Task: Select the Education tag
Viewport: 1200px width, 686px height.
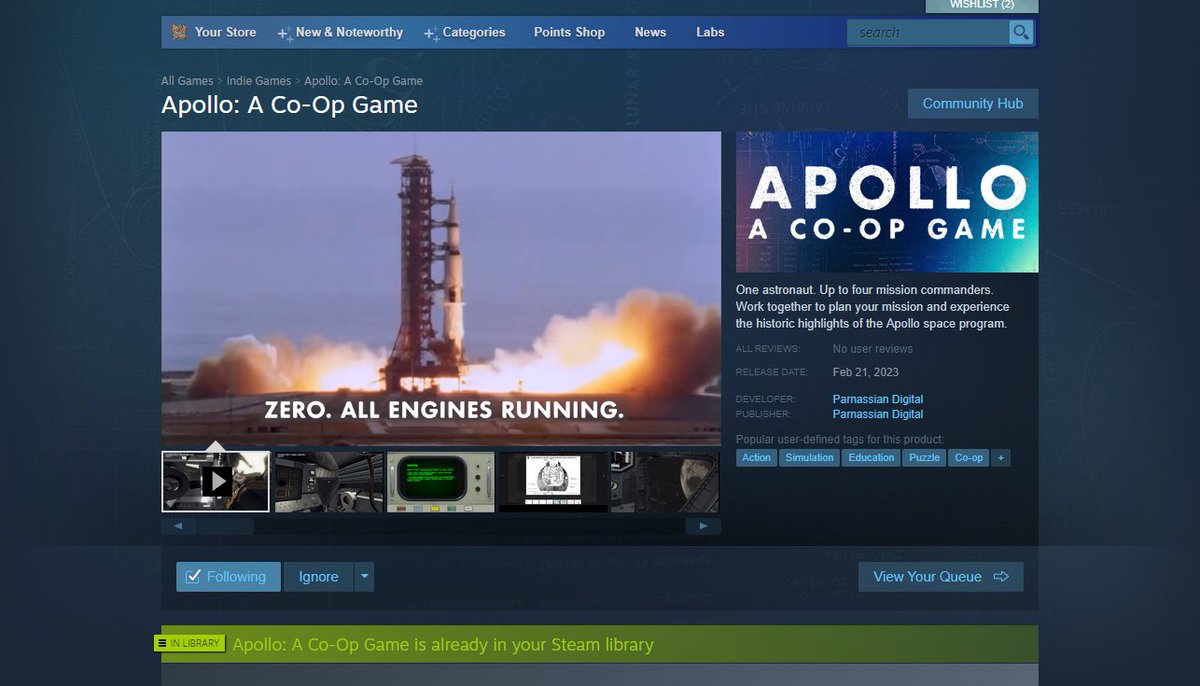Action: [x=871, y=457]
